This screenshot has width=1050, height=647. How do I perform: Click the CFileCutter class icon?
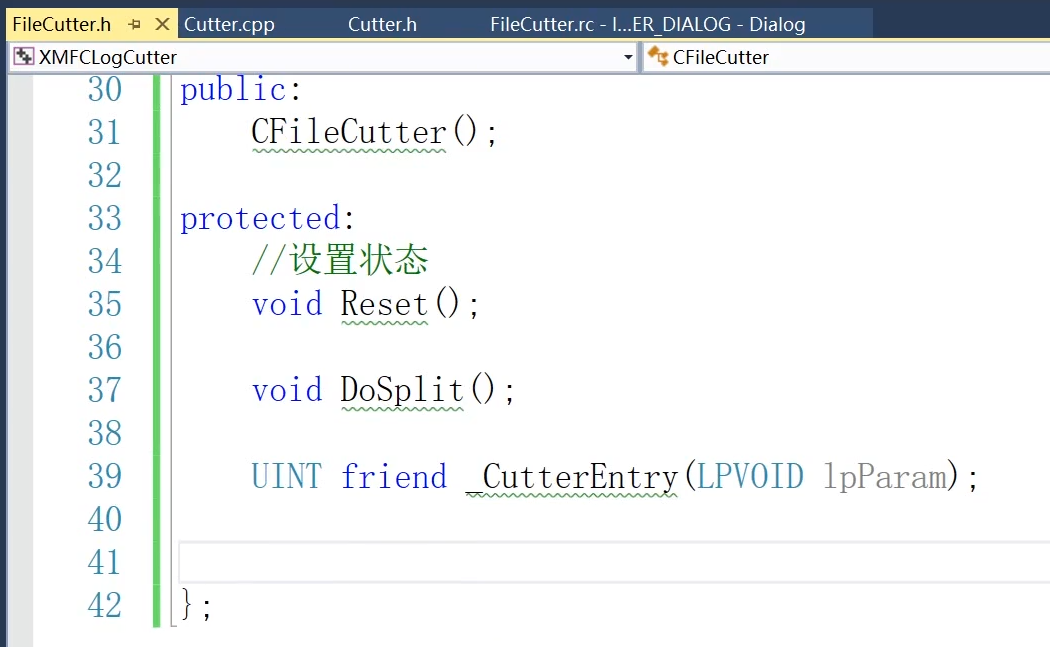pyautogui.click(x=658, y=57)
